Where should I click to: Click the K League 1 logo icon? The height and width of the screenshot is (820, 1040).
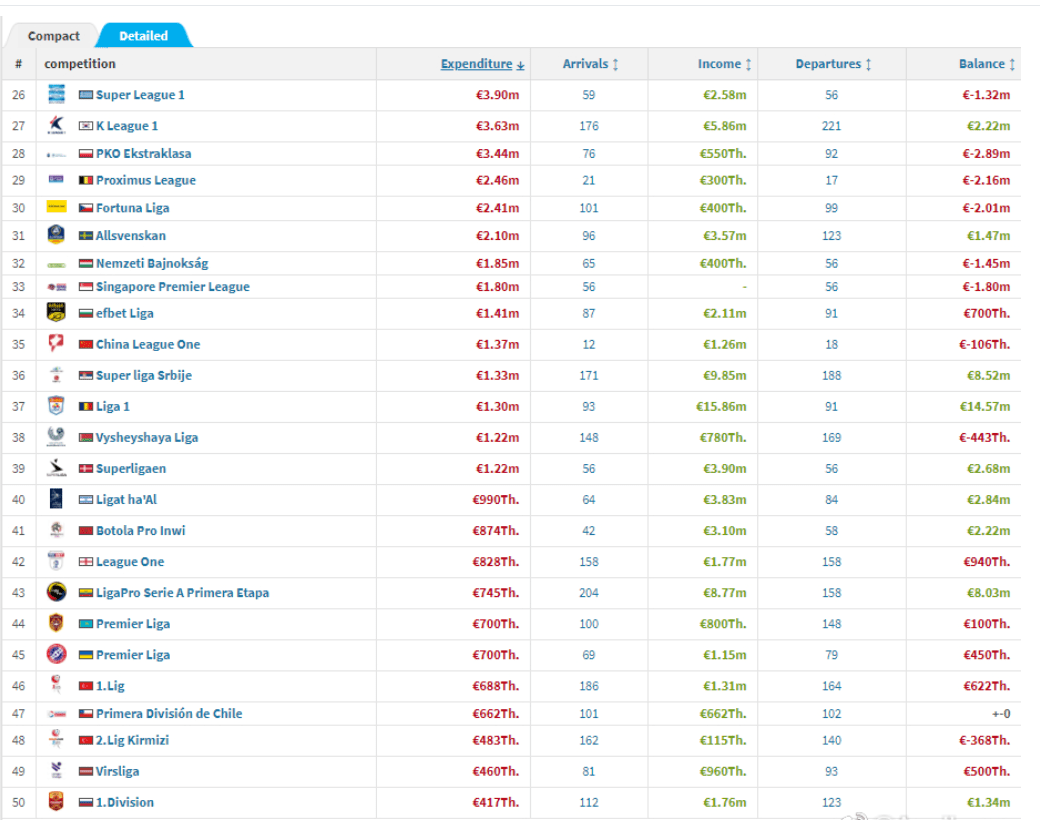point(56,125)
